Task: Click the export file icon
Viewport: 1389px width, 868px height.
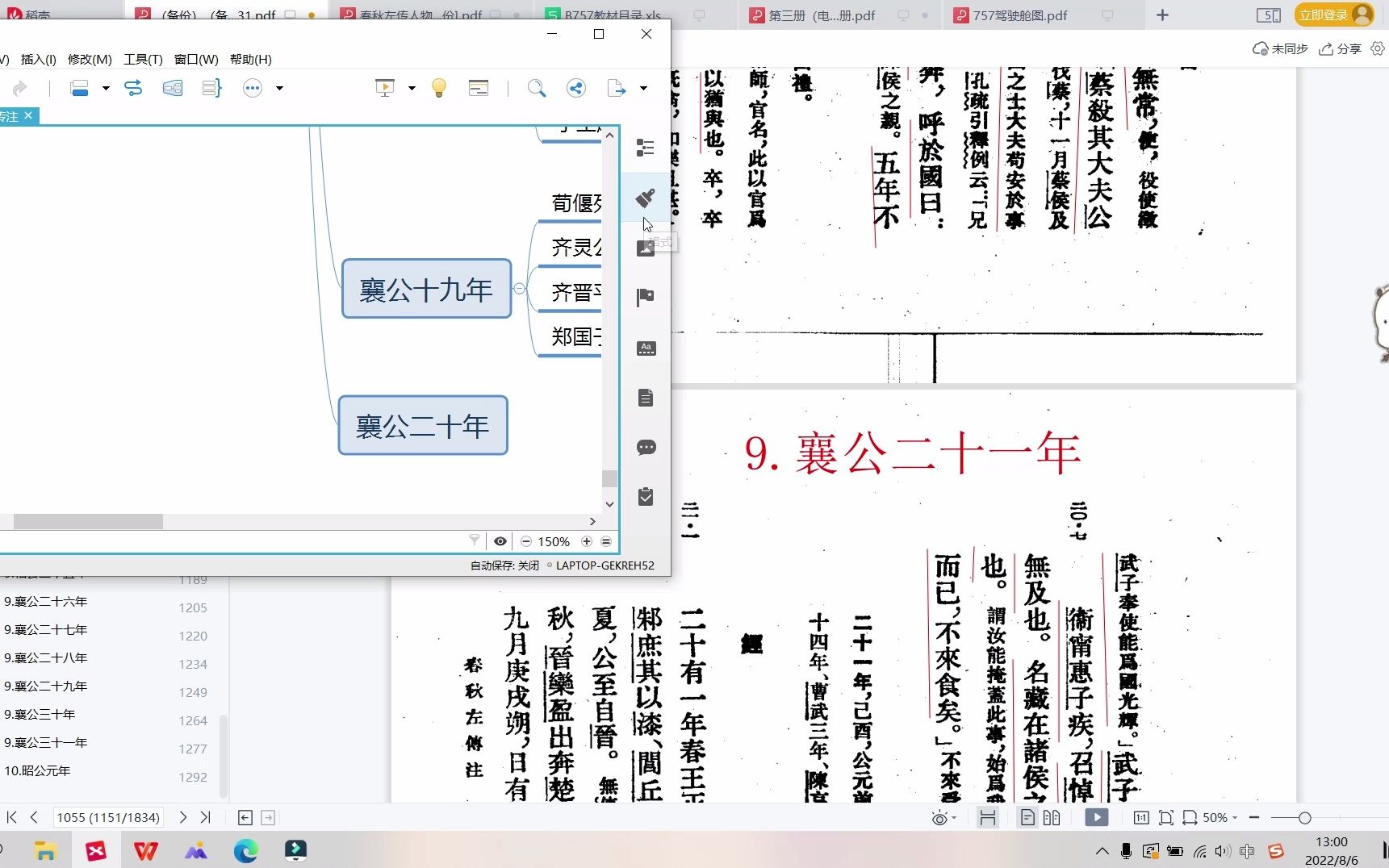Action: point(617,88)
